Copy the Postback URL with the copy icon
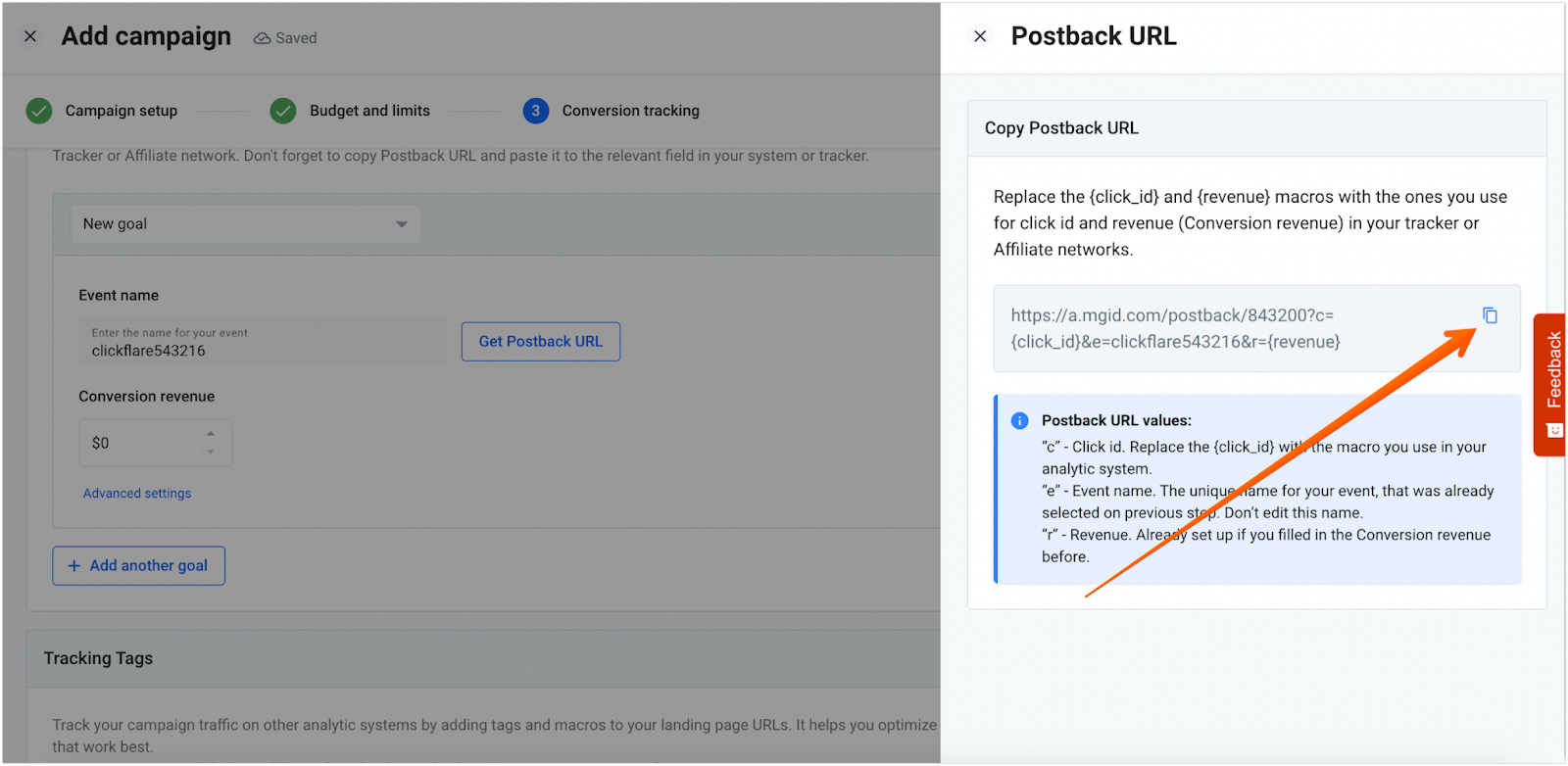The width and height of the screenshot is (1568, 766). [x=1490, y=315]
